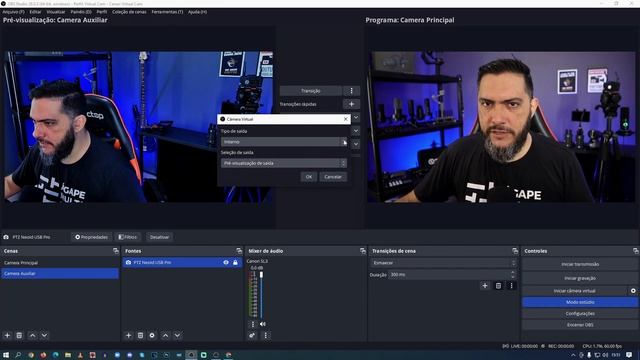Select the Camera Auxiliar scene

tap(60, 273)
